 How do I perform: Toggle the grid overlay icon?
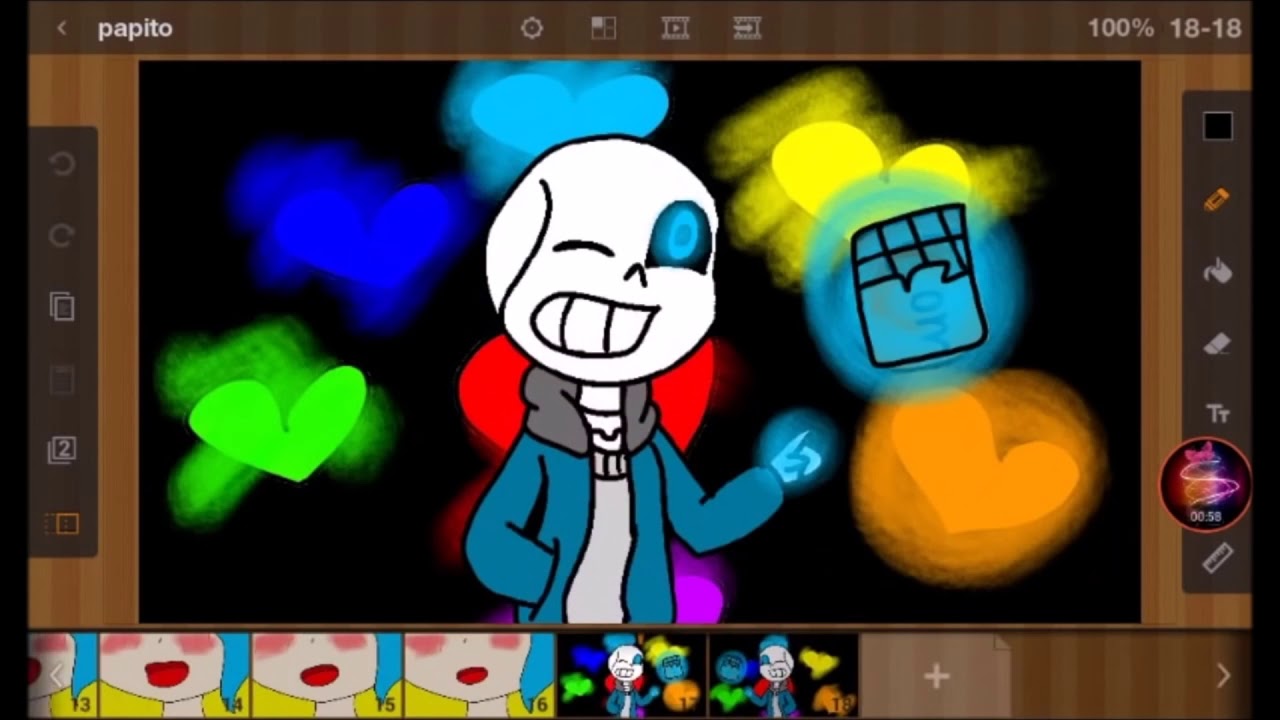click(603, 28)
